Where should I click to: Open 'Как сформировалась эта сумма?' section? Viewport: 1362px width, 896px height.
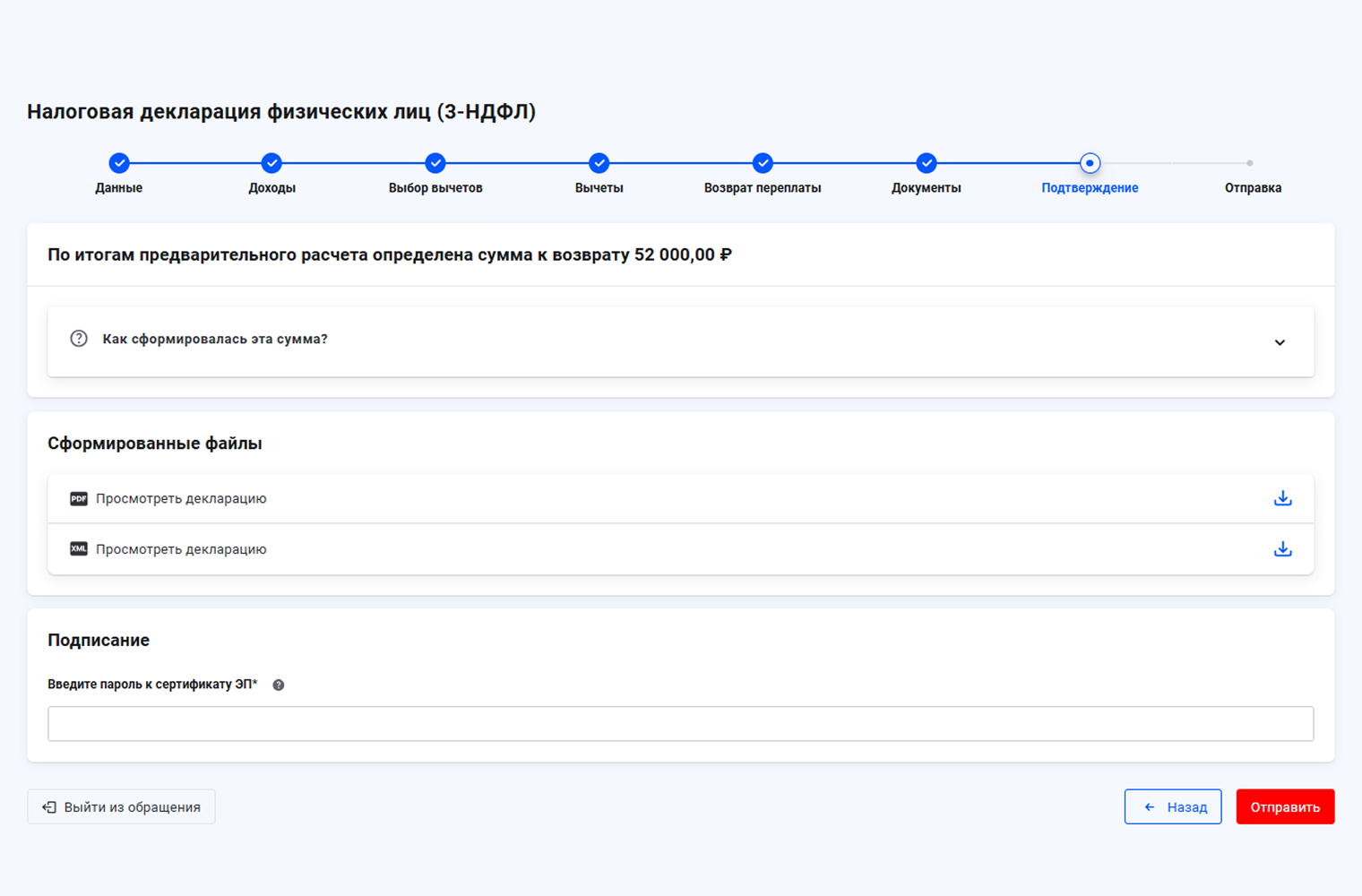pyautogui.click(x=215, y=340)
